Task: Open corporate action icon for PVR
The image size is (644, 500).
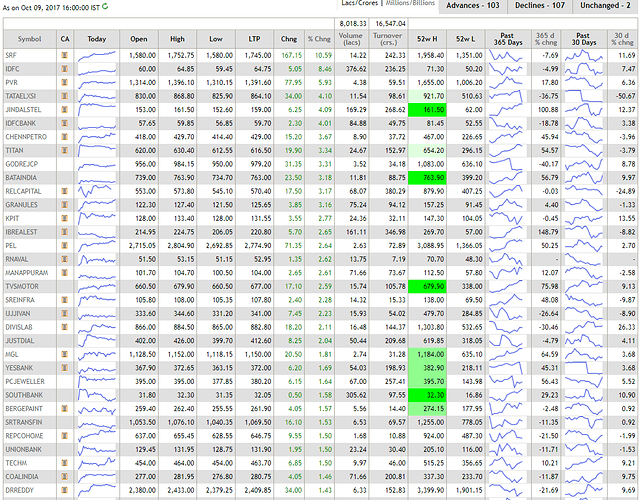Action: click(64, 82)
